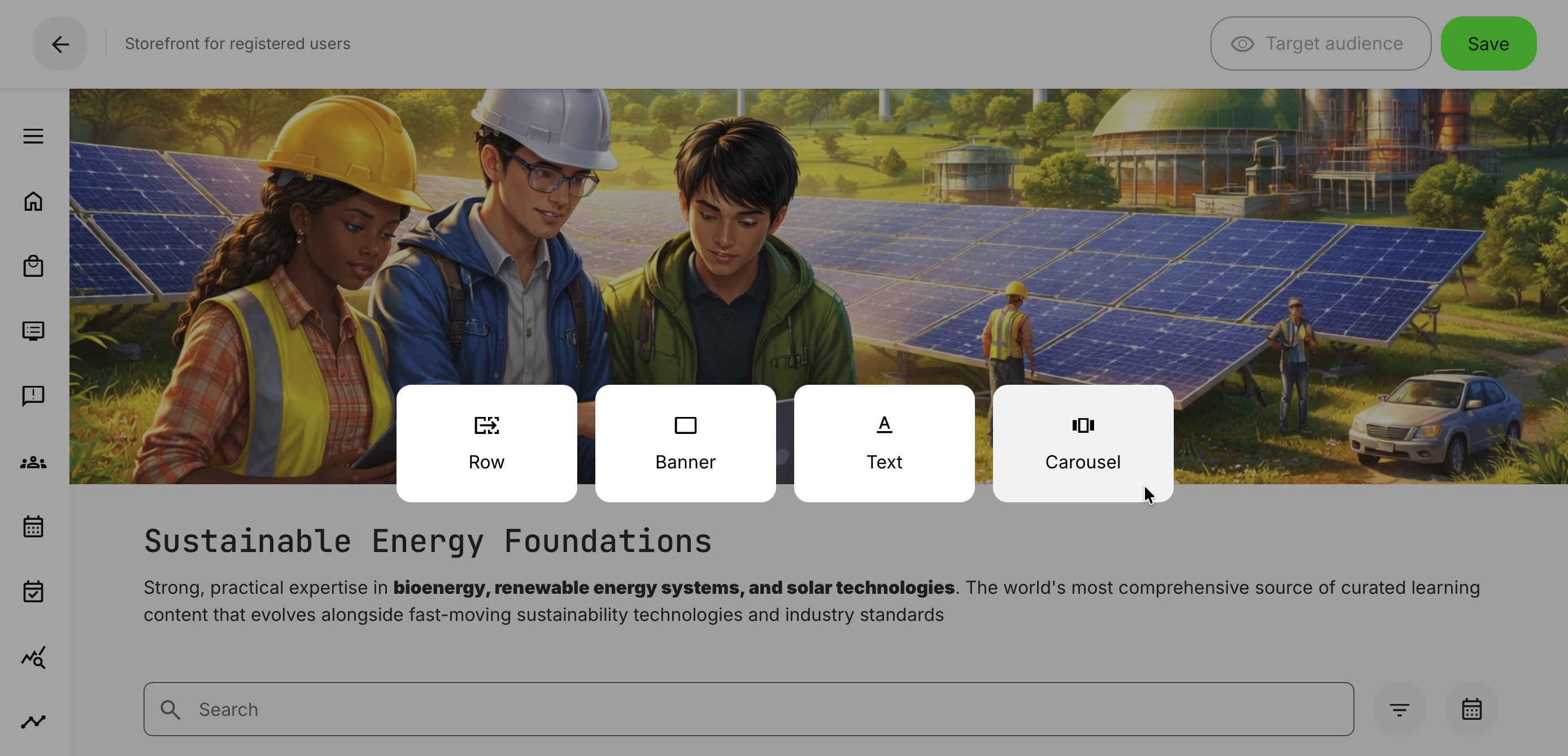Viewport: 1568px width, 756px height.
Task: Choose the Row block option
Action: click(486, 443)
